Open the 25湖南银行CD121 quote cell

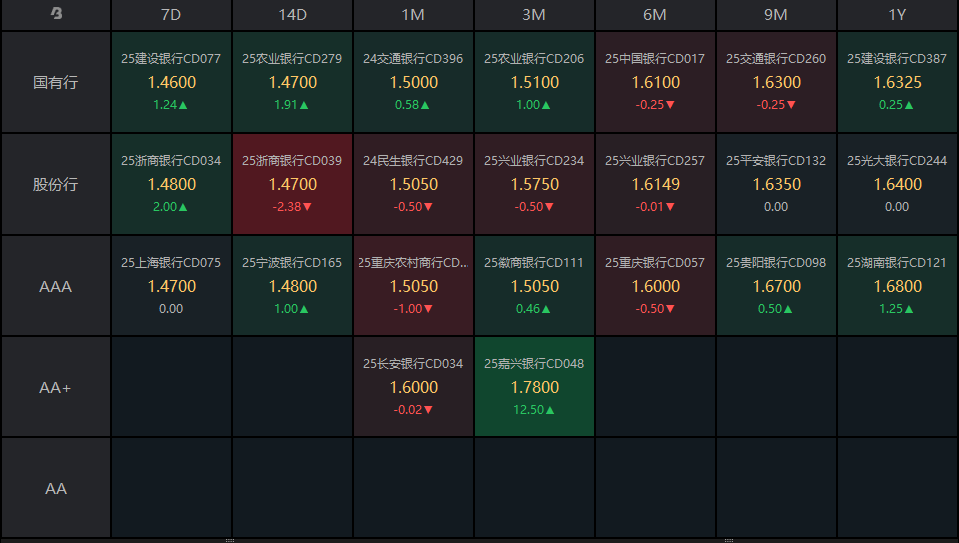(x=897, y=286)
